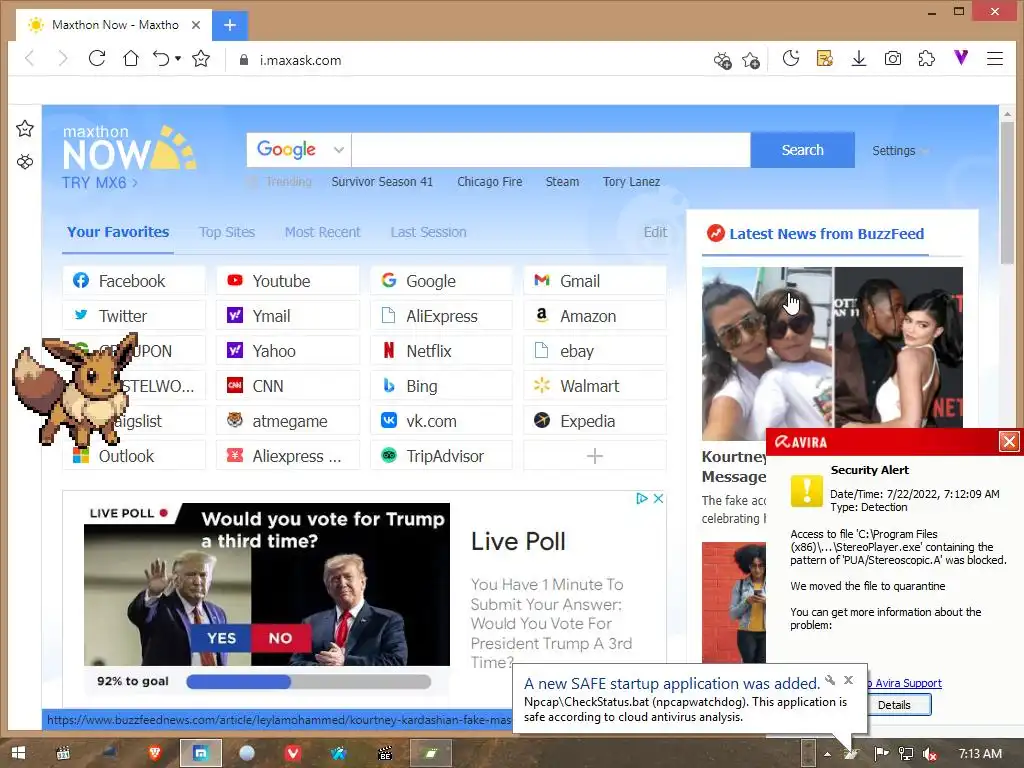
Task: Click the add to Maxnote icon
Action: 722,60
